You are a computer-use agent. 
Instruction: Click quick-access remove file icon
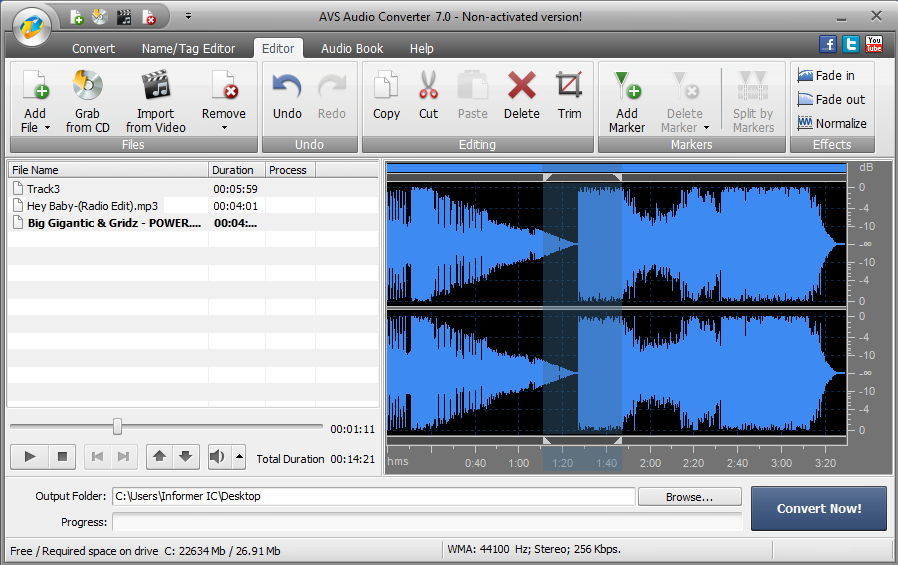click(x=148, y=17)
